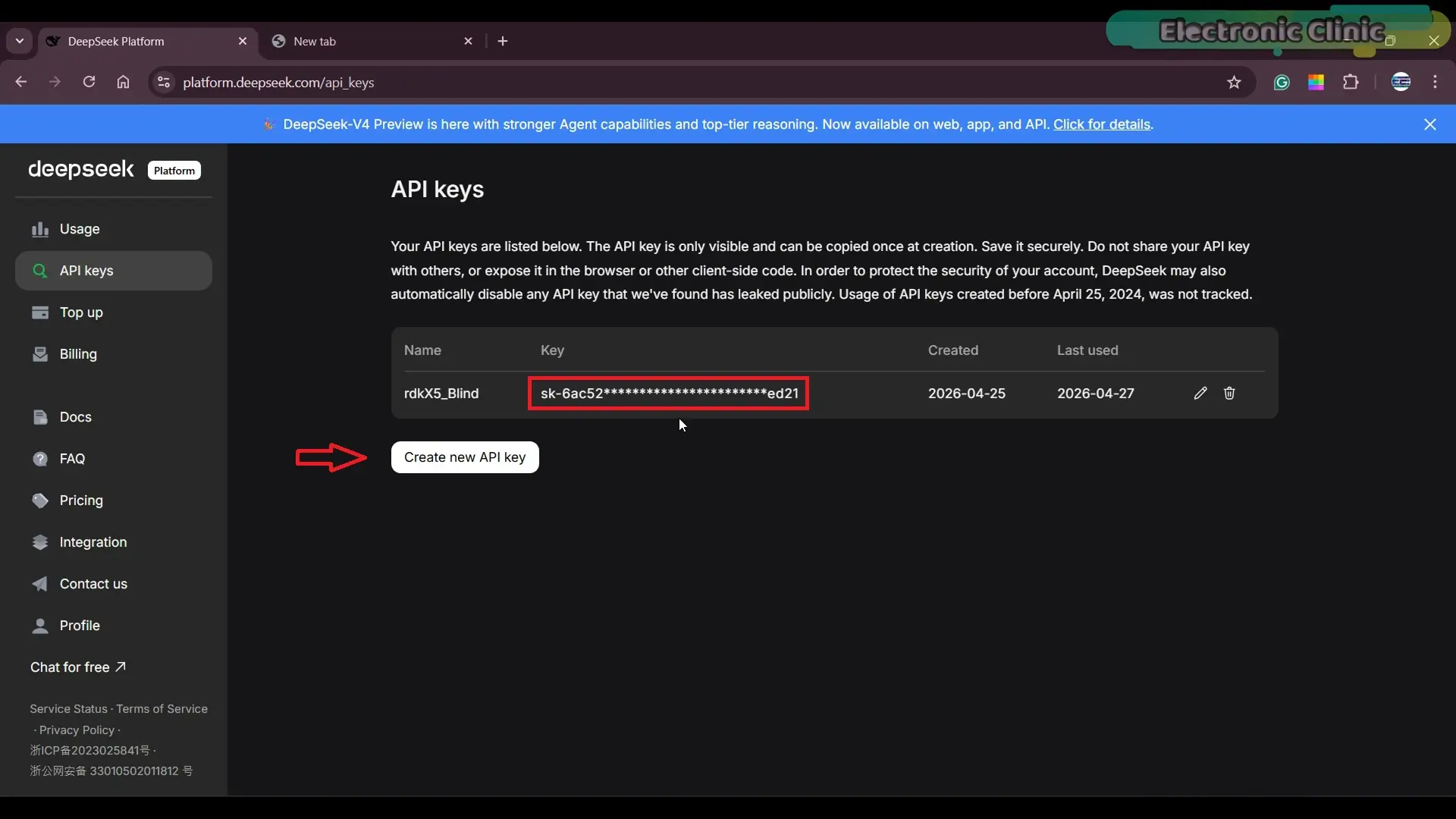Open the Billing page
Viewport: 1456px width, 819px height.
[x=114, y=354]
